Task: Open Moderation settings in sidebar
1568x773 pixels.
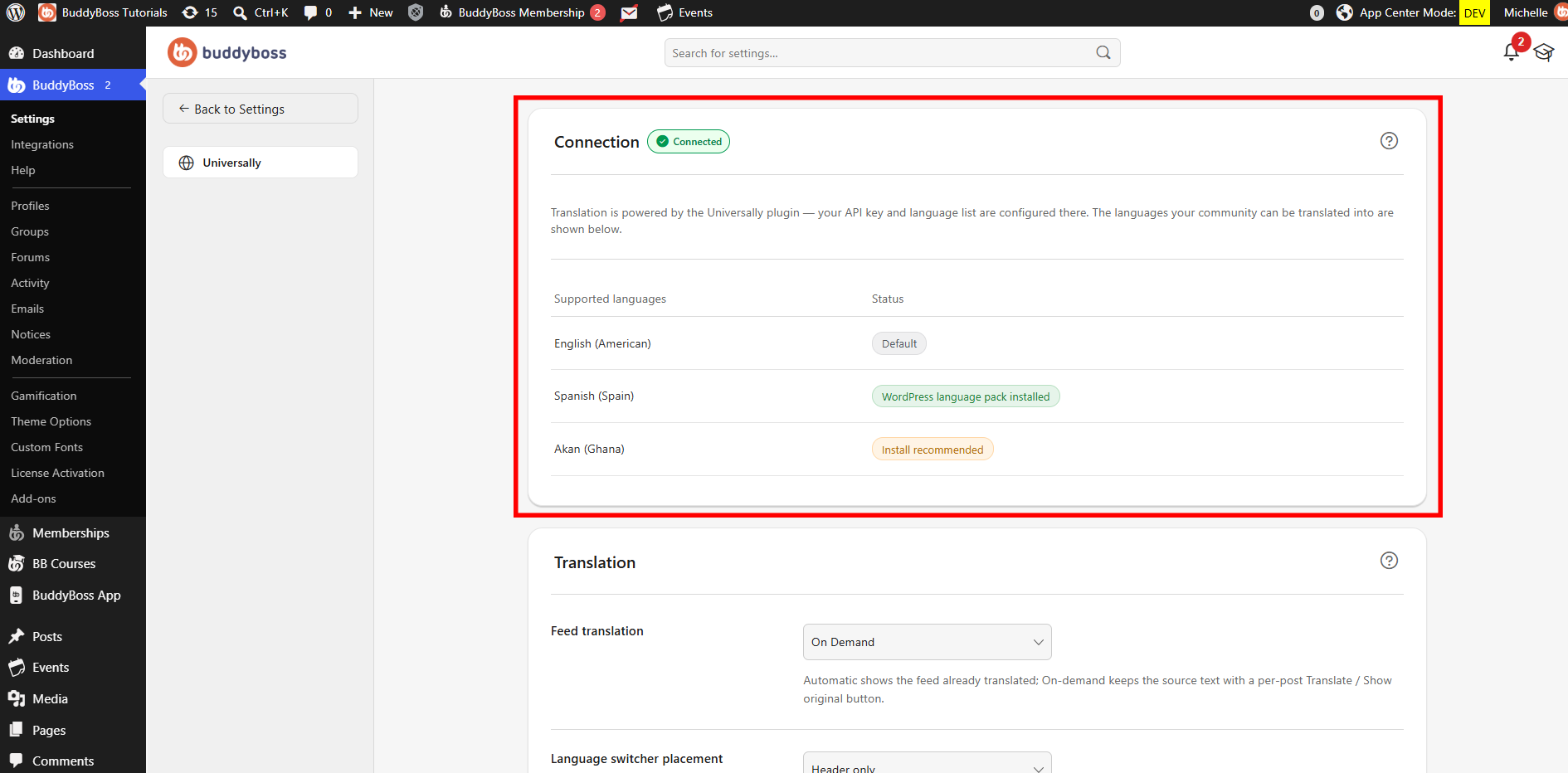Action: pos(41,360)
